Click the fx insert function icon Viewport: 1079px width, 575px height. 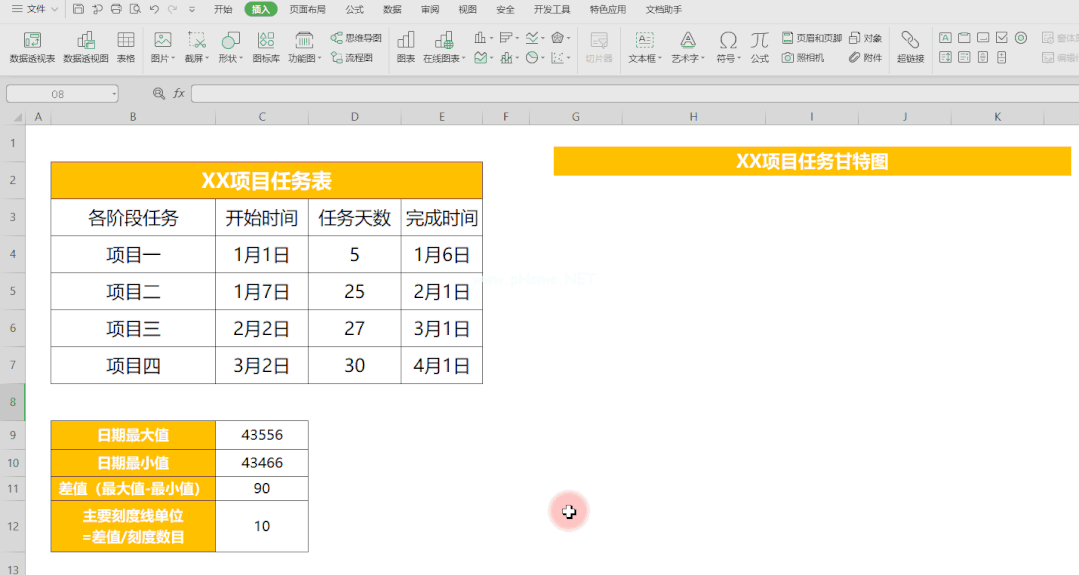[x=179, y=93]
